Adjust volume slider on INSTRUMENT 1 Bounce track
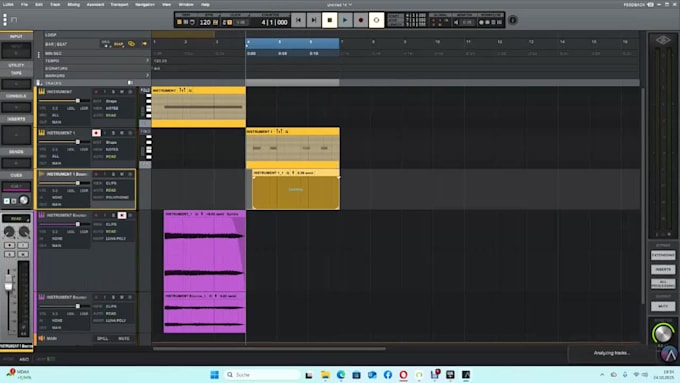 78,183
